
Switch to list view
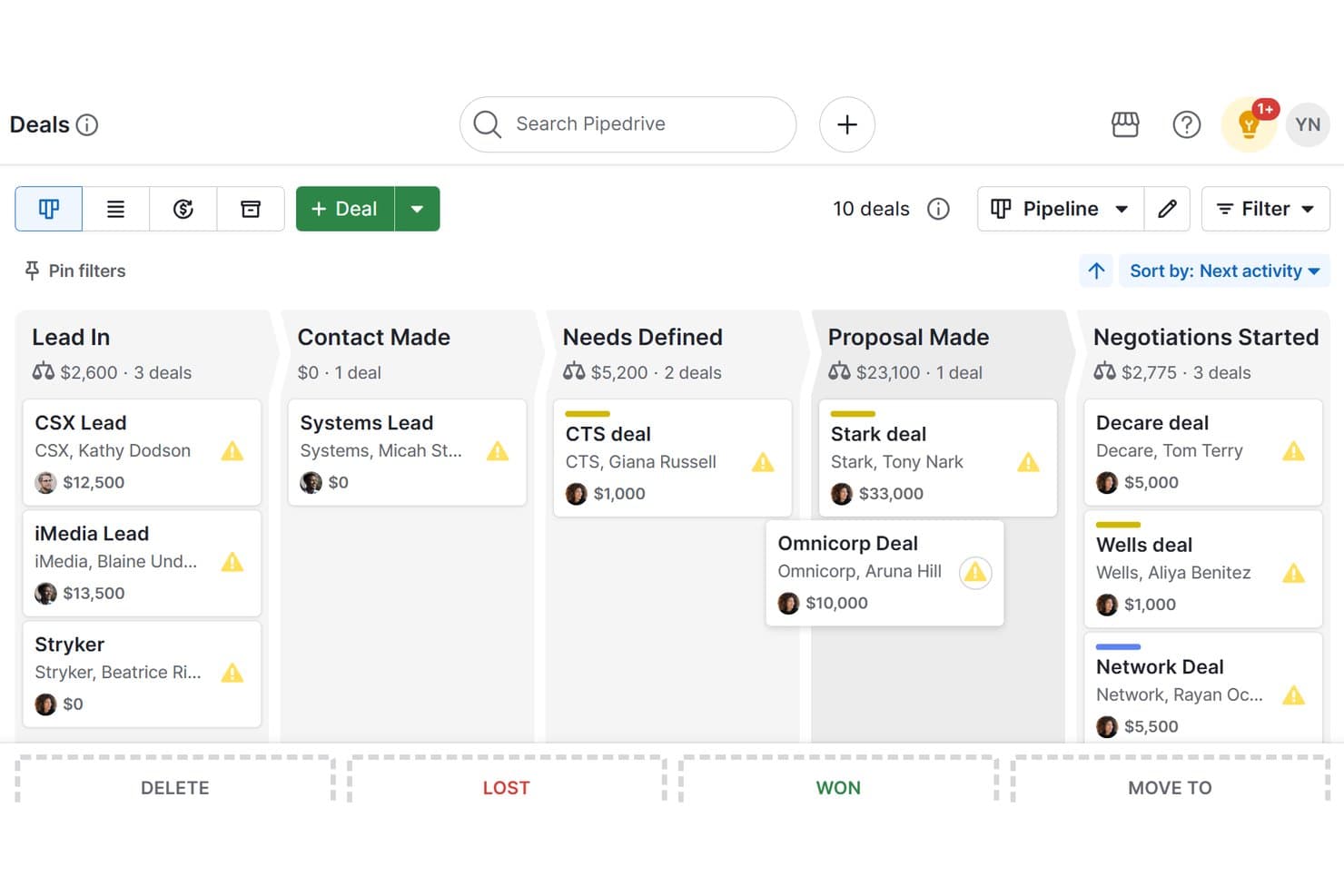(116, 209)
